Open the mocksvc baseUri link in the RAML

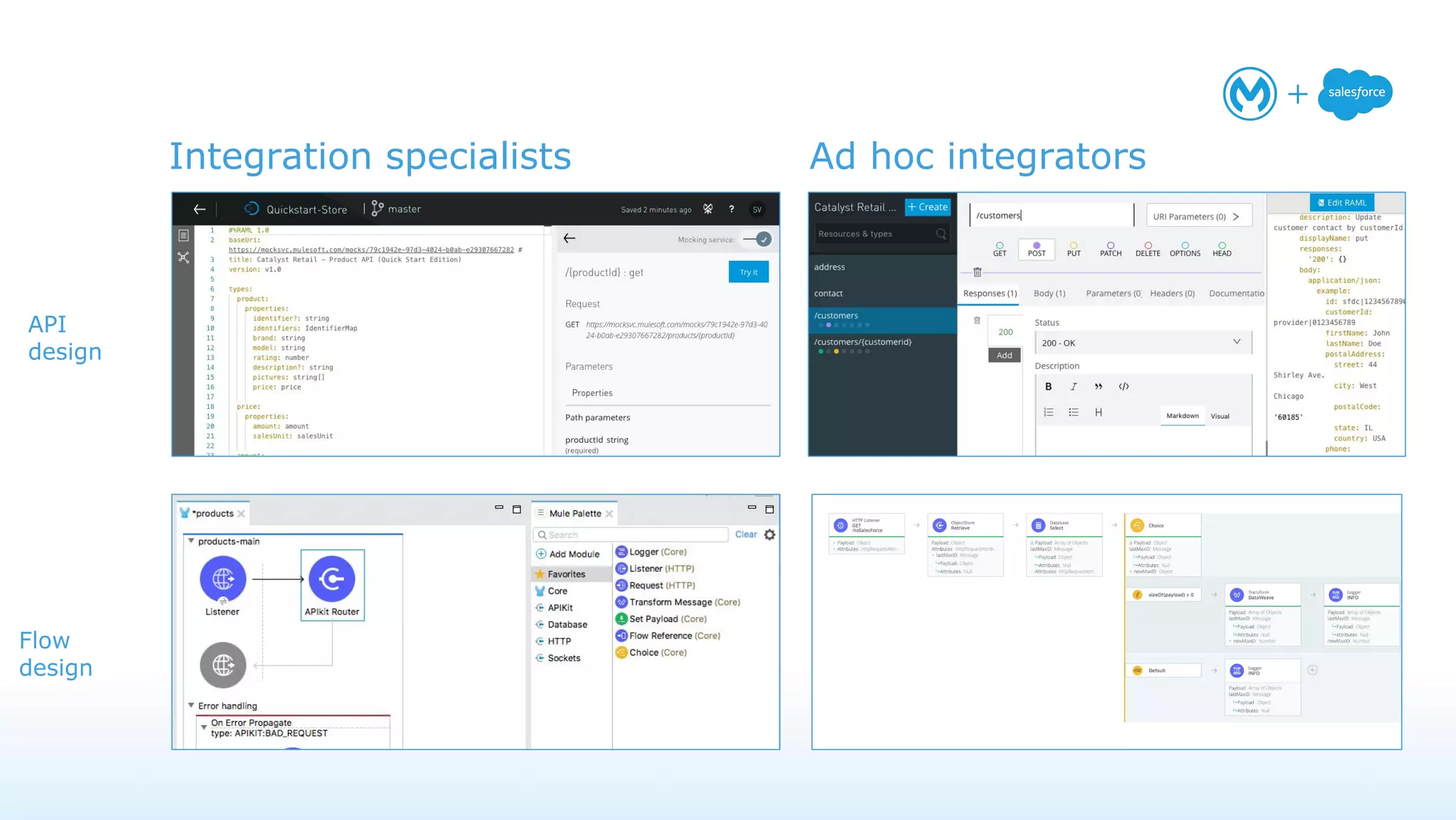[x=371, y=250]
